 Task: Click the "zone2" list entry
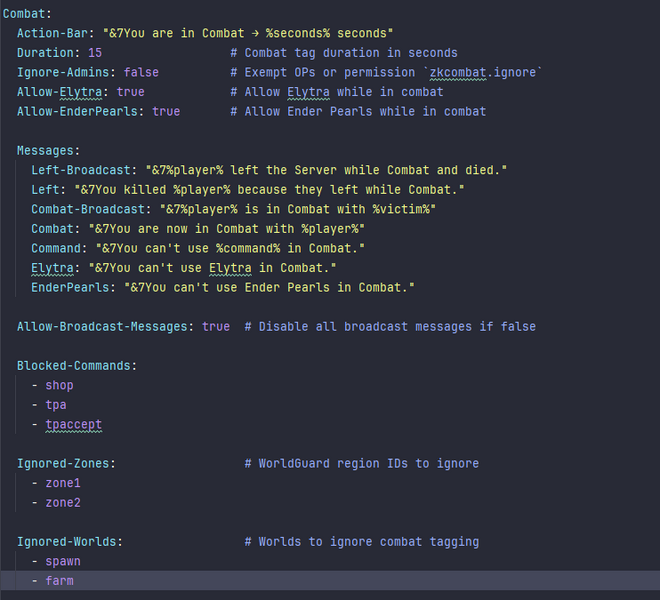(x=63, y=503)
